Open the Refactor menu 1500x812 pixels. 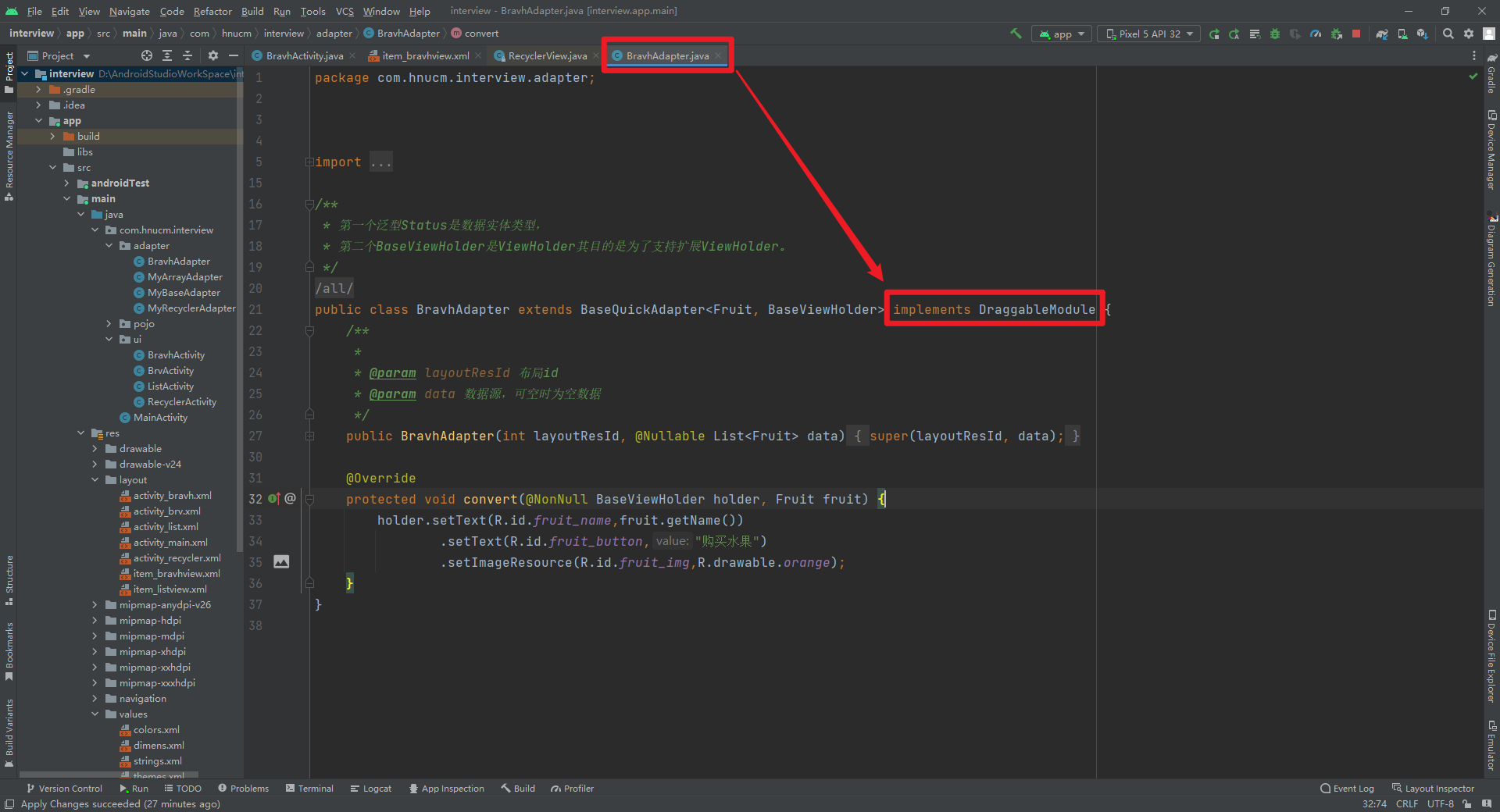point(212,11)
